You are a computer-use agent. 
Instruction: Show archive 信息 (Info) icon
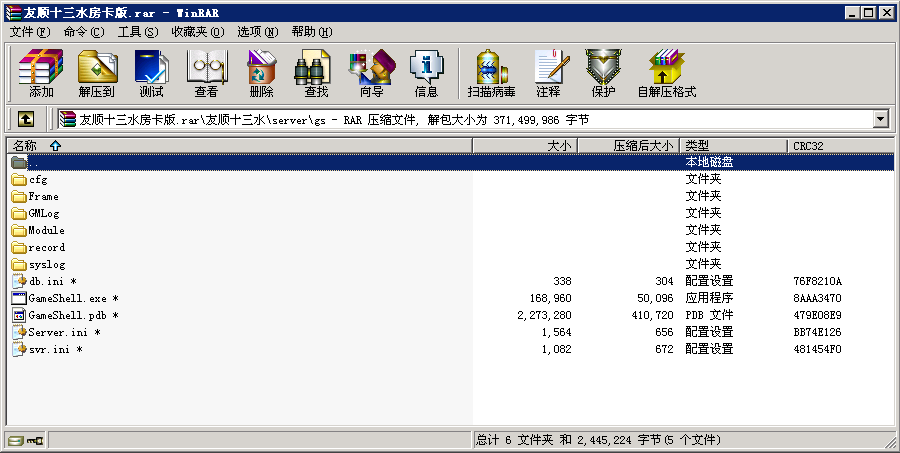(426, 74)
